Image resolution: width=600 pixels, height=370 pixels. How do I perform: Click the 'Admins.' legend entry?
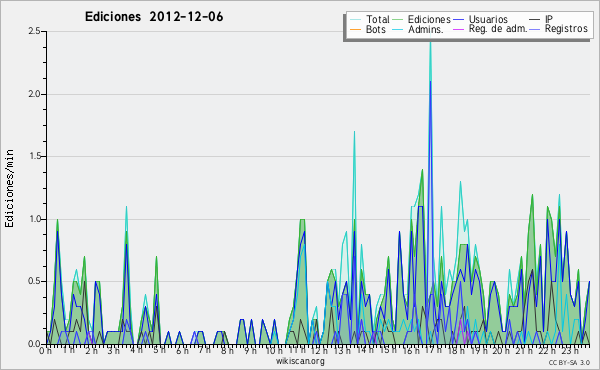426,29
